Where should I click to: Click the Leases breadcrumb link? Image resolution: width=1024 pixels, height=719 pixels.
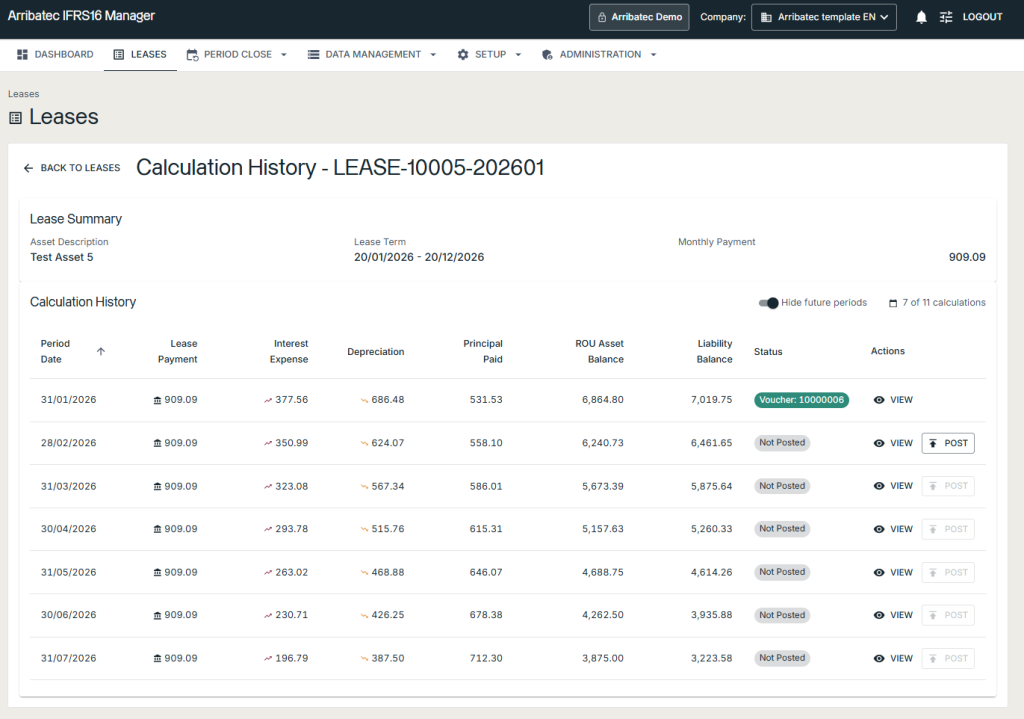tap(24, 94)
